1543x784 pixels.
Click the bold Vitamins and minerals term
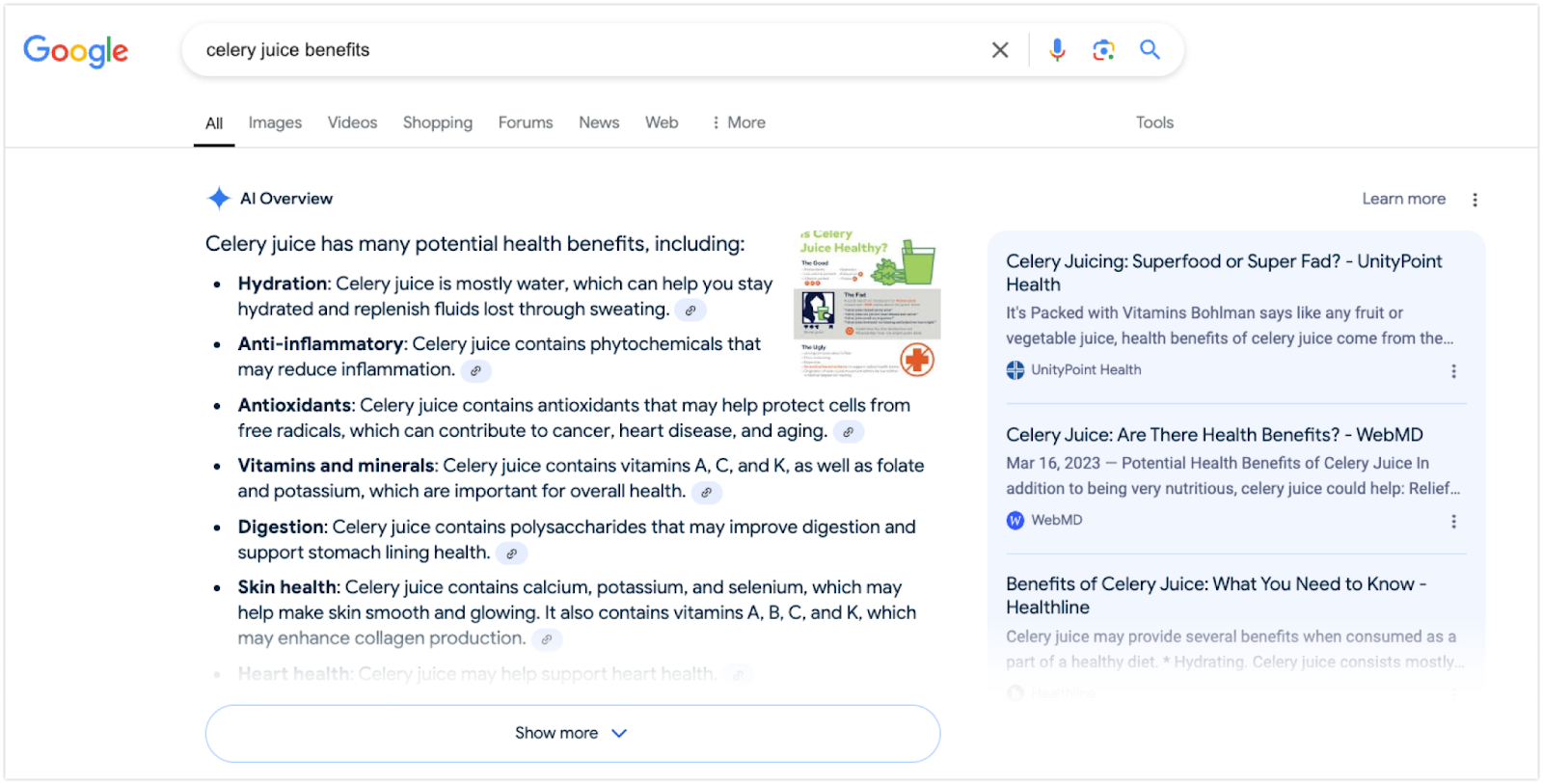337,466
